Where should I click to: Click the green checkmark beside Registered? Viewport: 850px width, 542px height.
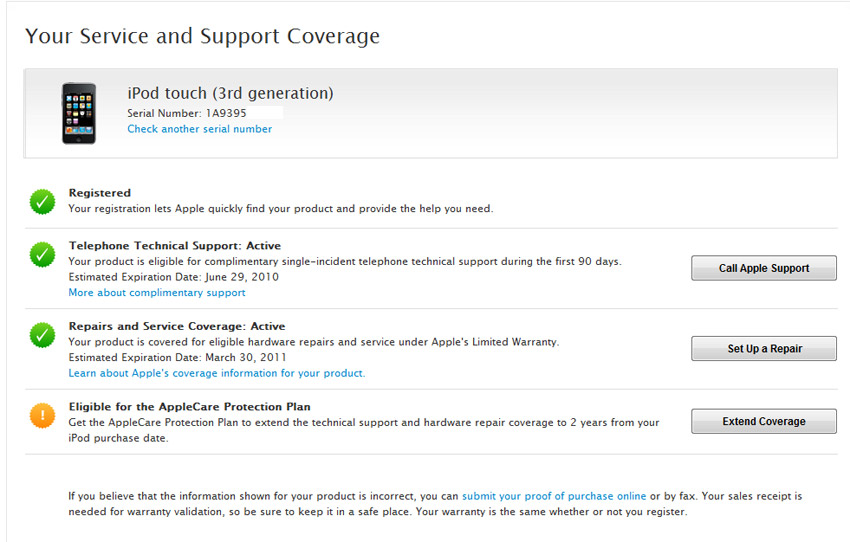[42, 202]
